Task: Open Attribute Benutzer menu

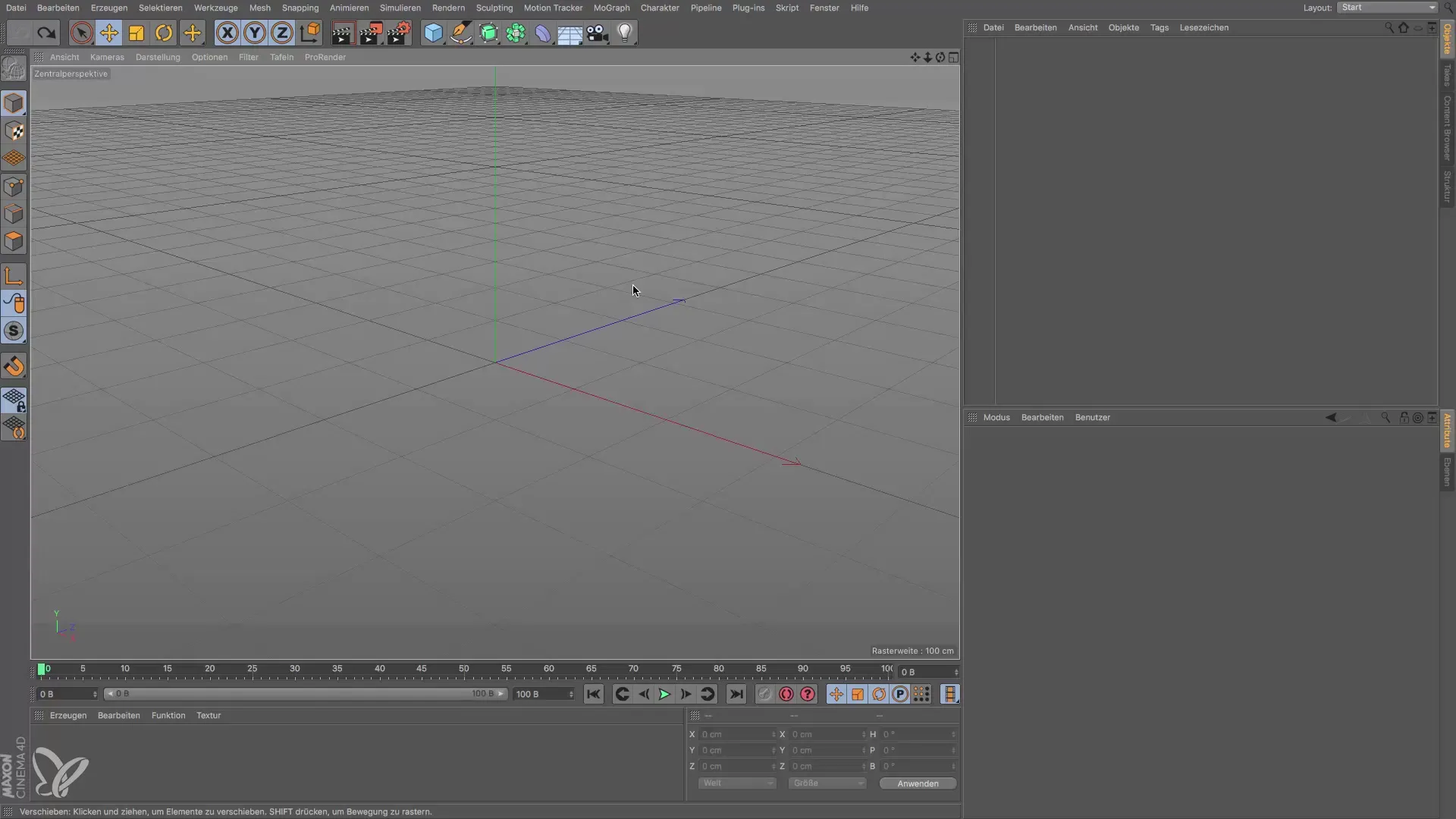Action: point(1092,417)
